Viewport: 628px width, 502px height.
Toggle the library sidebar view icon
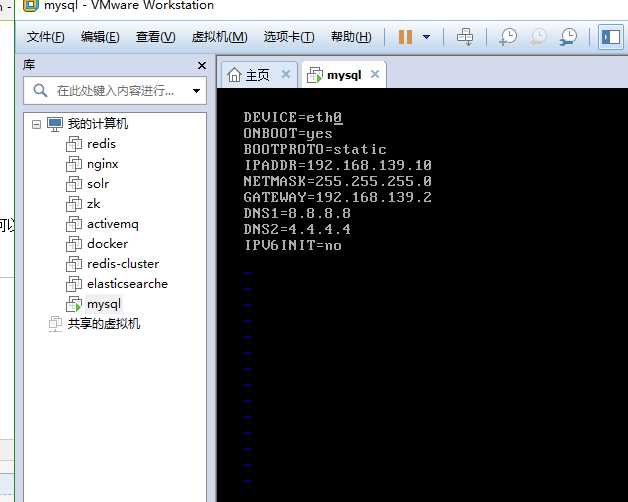coord(611,37)
